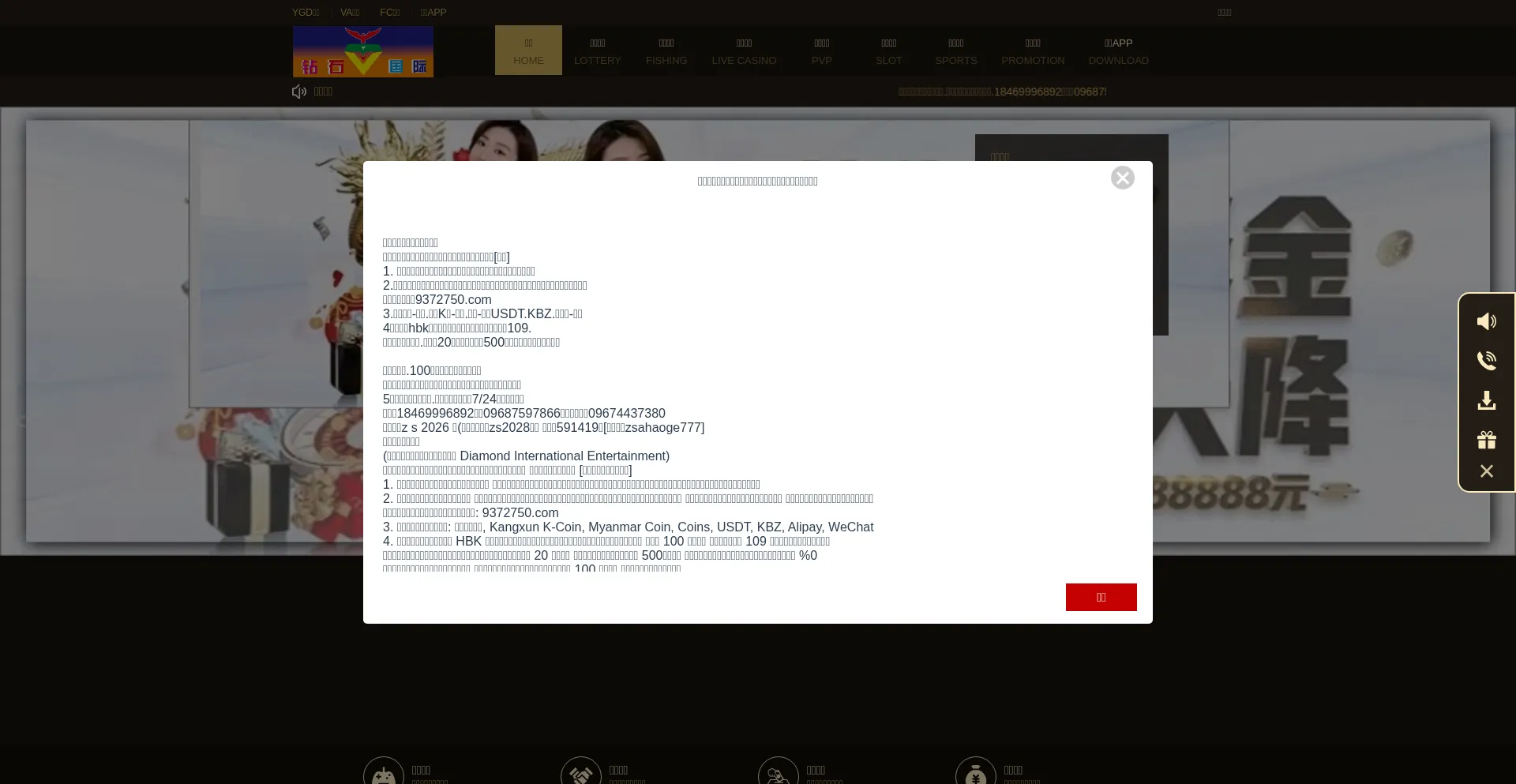The height and width of the screenshot is (784, 1516).
Task: Click the "Diamond International Entertainment" text in the dialog
Action: click(x=565, y=456)
